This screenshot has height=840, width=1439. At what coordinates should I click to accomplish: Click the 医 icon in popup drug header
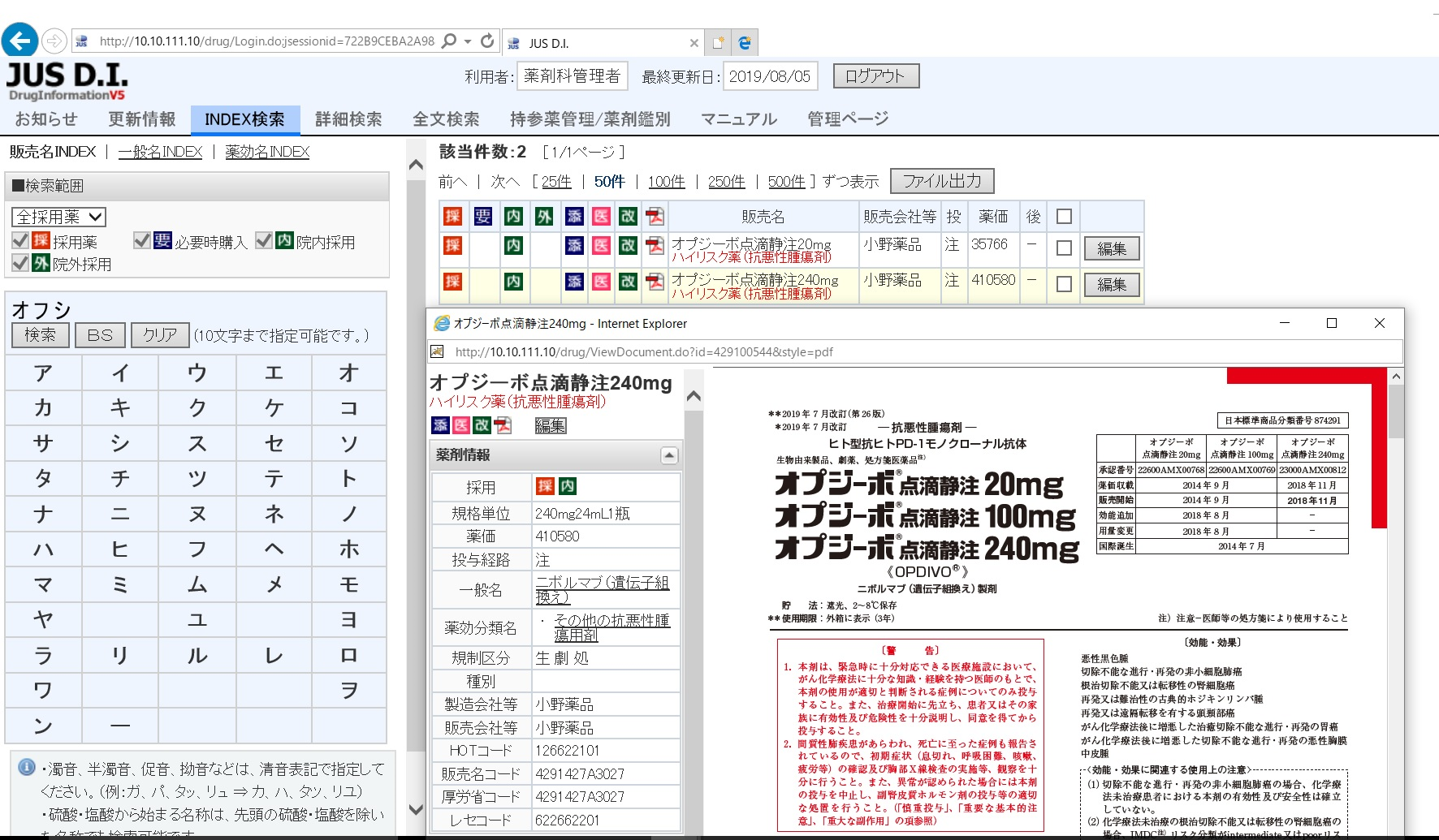460,425
